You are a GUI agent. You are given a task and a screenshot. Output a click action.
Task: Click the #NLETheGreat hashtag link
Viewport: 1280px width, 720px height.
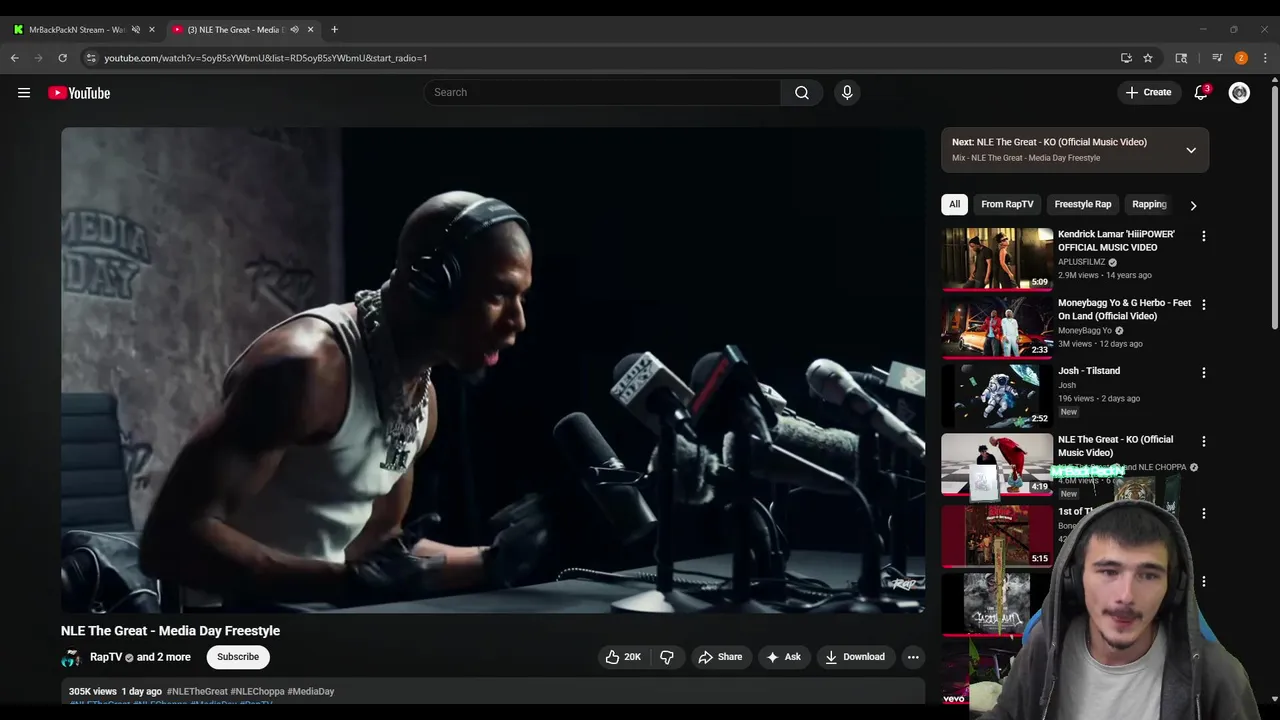[197, 691]
